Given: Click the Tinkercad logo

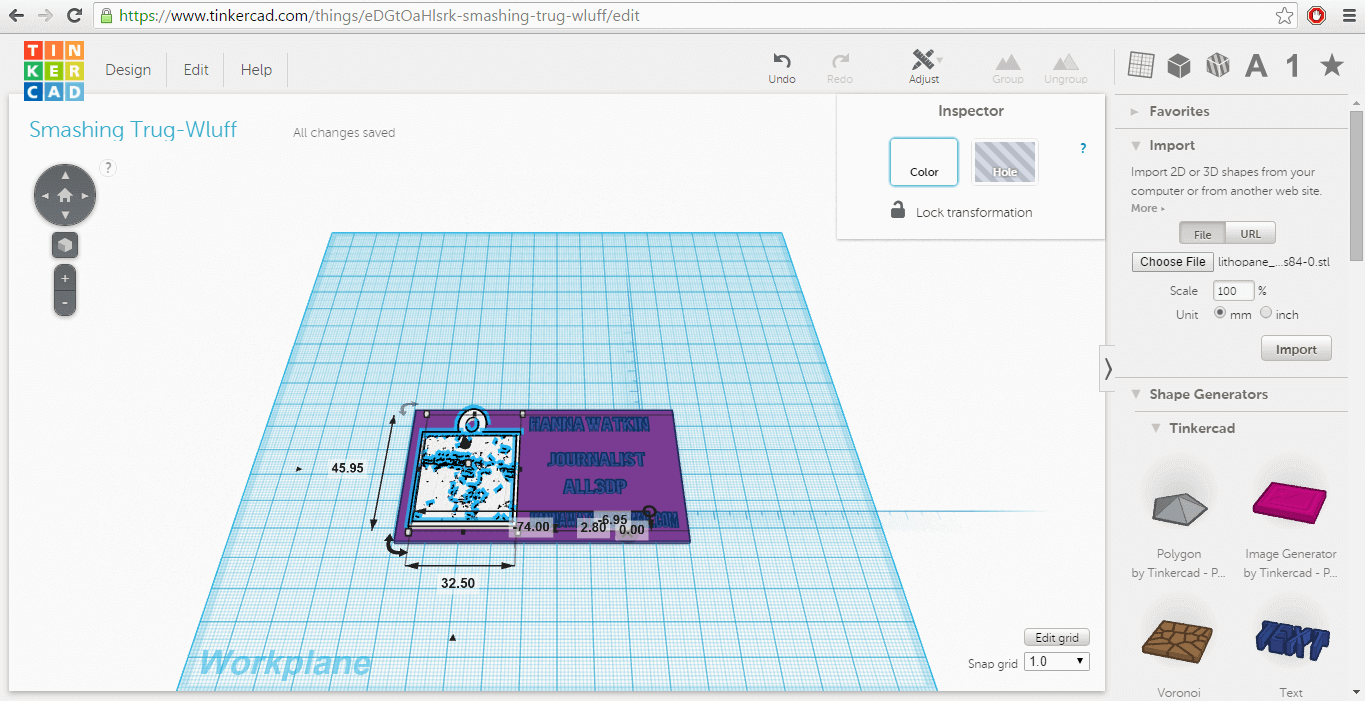Looking at the screenshot, I should [x=54, y=70].
